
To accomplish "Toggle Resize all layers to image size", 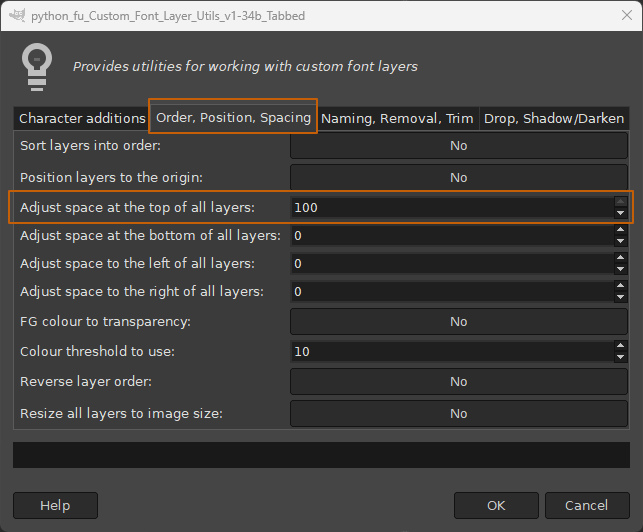I will (x=459, y=413).
